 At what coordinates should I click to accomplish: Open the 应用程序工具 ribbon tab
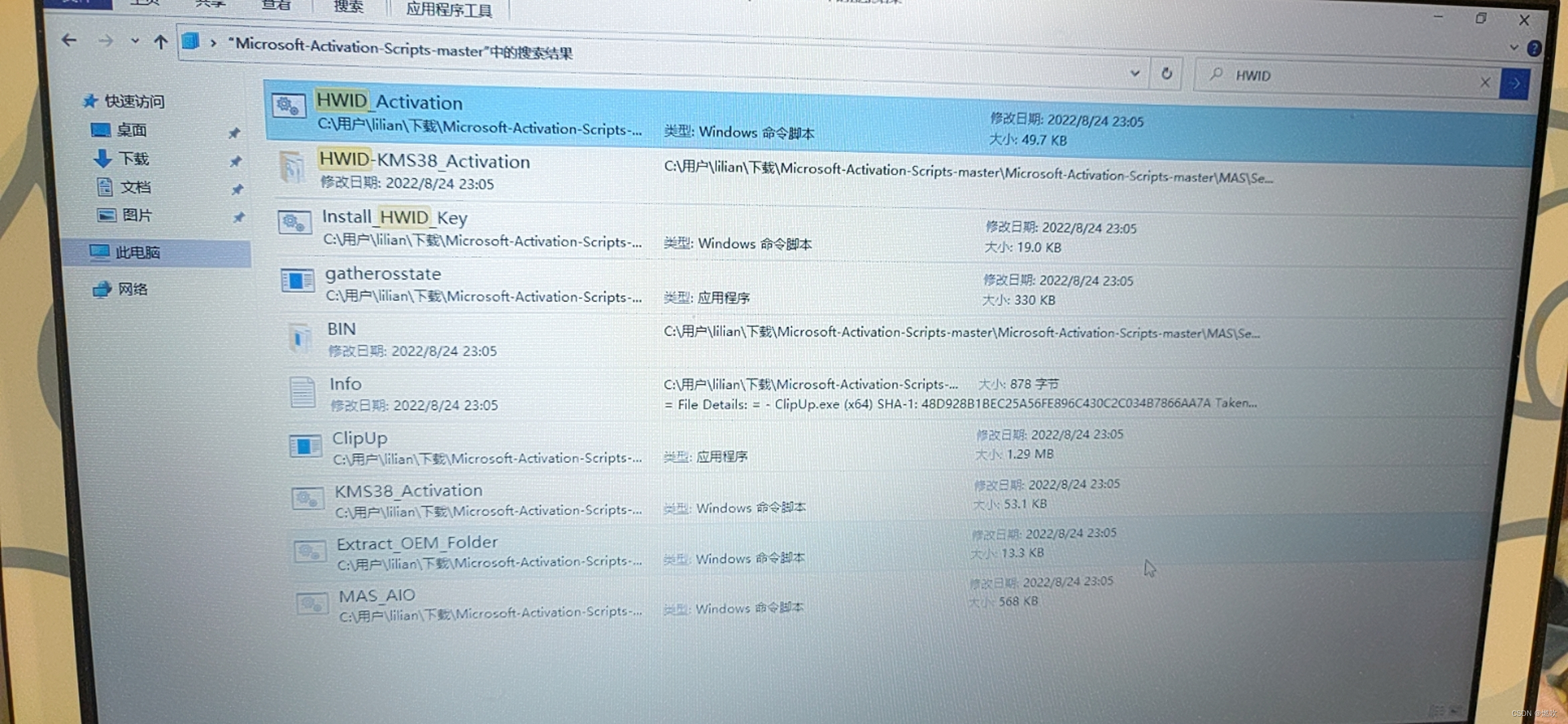tap(449, 9)
